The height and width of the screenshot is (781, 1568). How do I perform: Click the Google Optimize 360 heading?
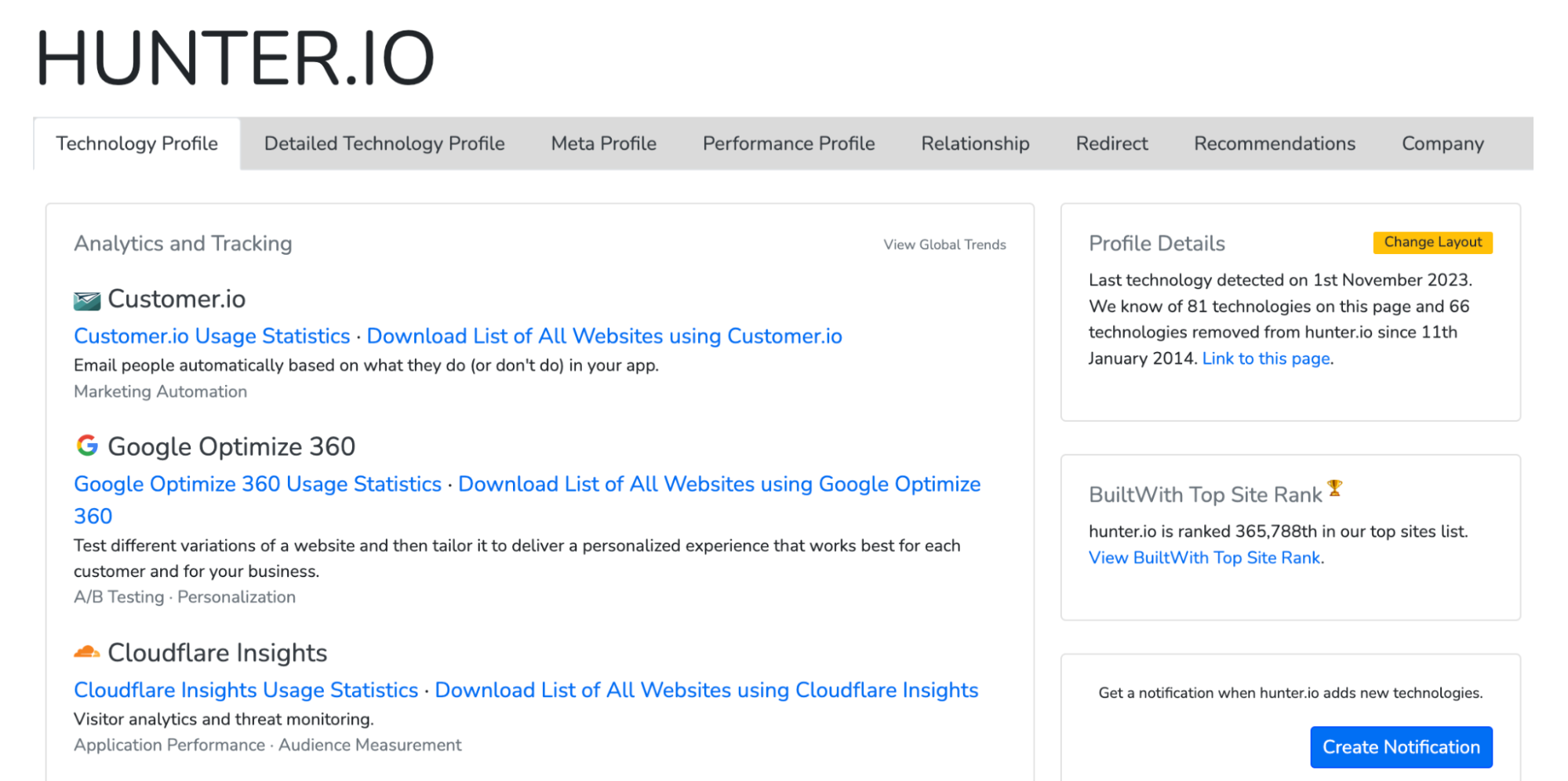(x=231, y=446)
